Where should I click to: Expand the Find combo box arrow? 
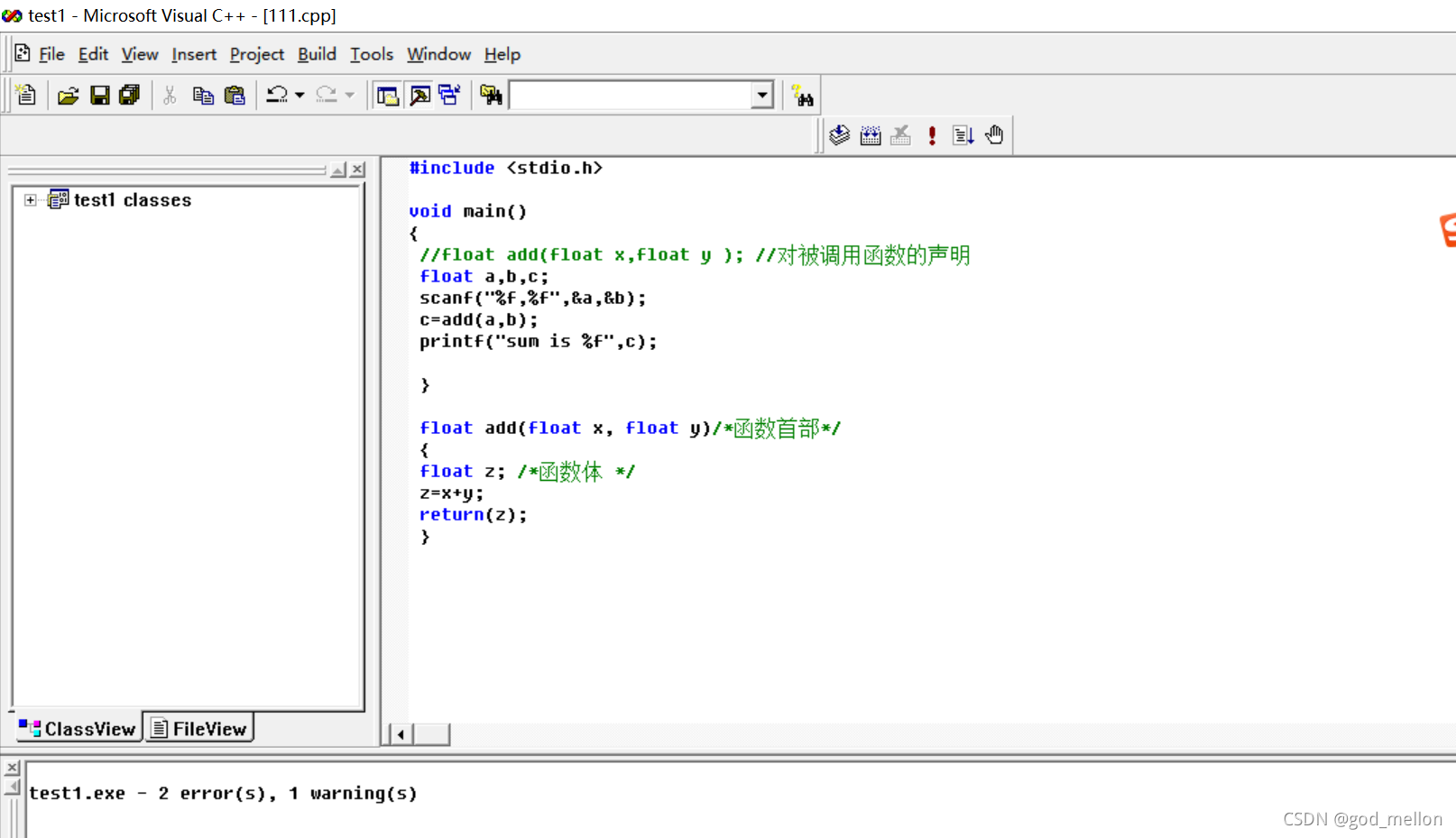762,95
